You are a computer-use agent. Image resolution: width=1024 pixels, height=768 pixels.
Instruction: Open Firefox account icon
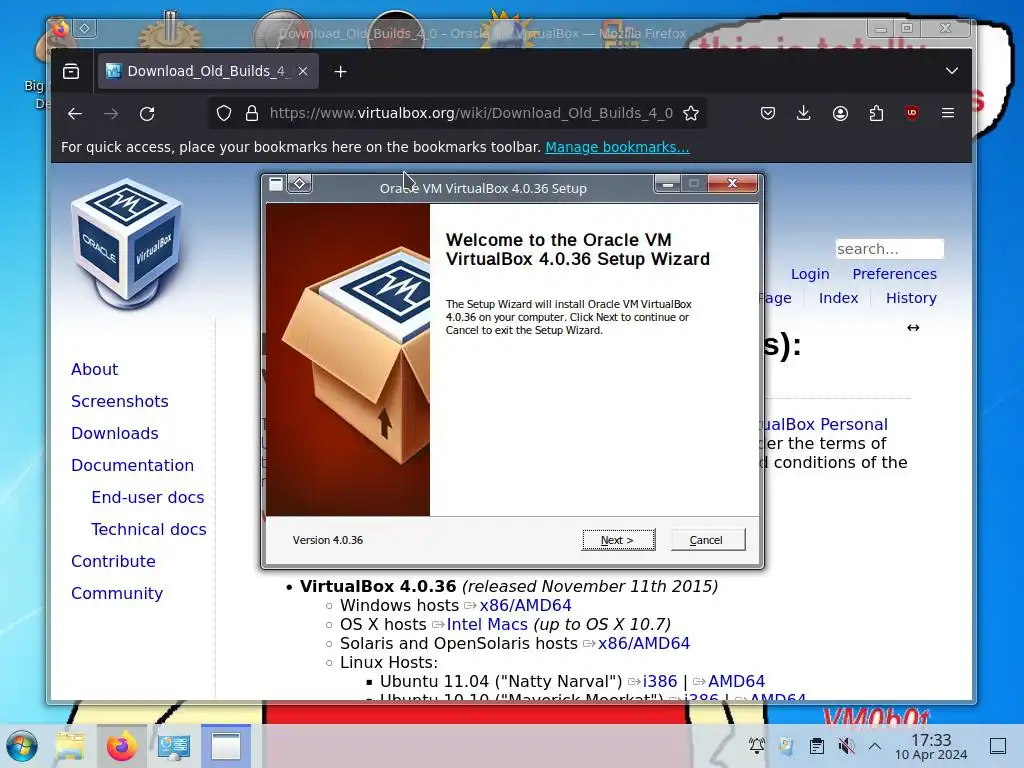pyautogui.click(x=840, y=114)
